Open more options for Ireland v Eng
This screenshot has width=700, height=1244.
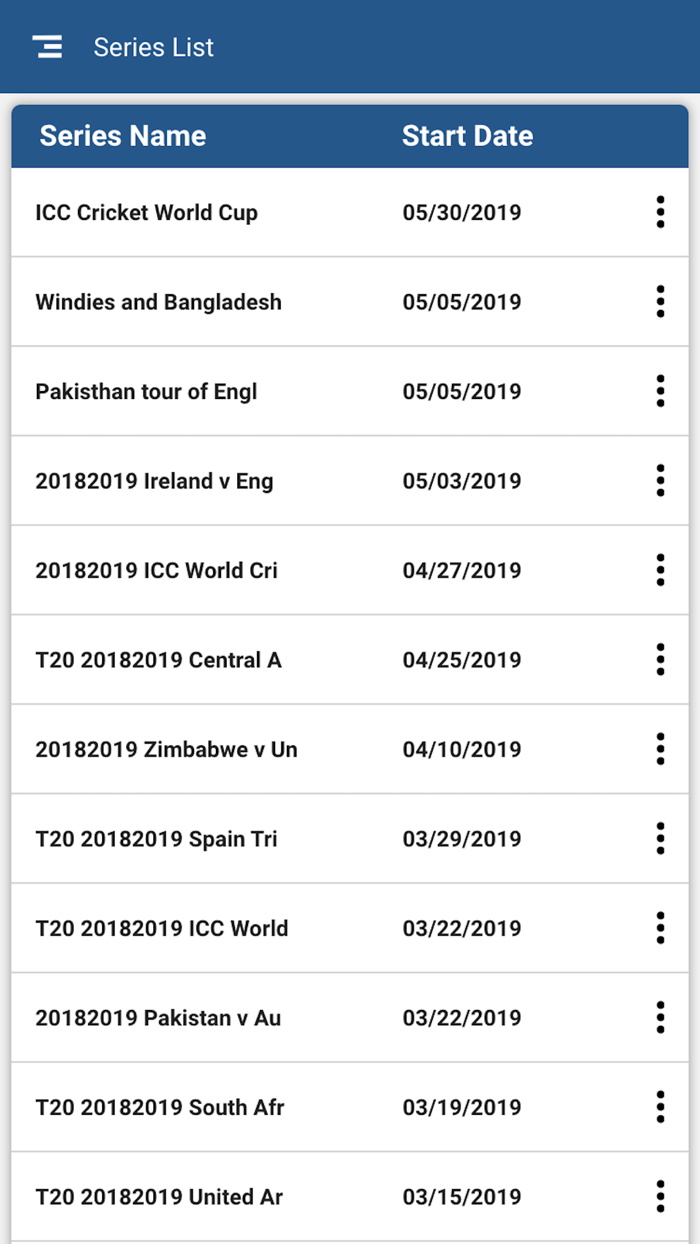(660, 481)
